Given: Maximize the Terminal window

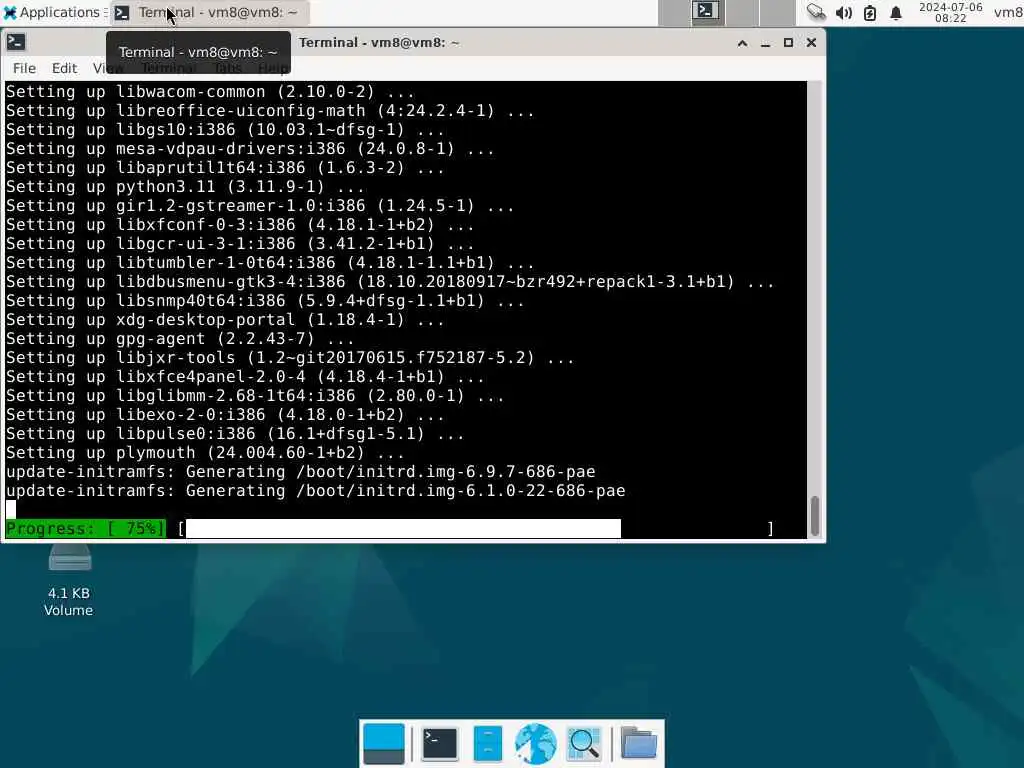Looking at the screenshot, I should [788, 43].
